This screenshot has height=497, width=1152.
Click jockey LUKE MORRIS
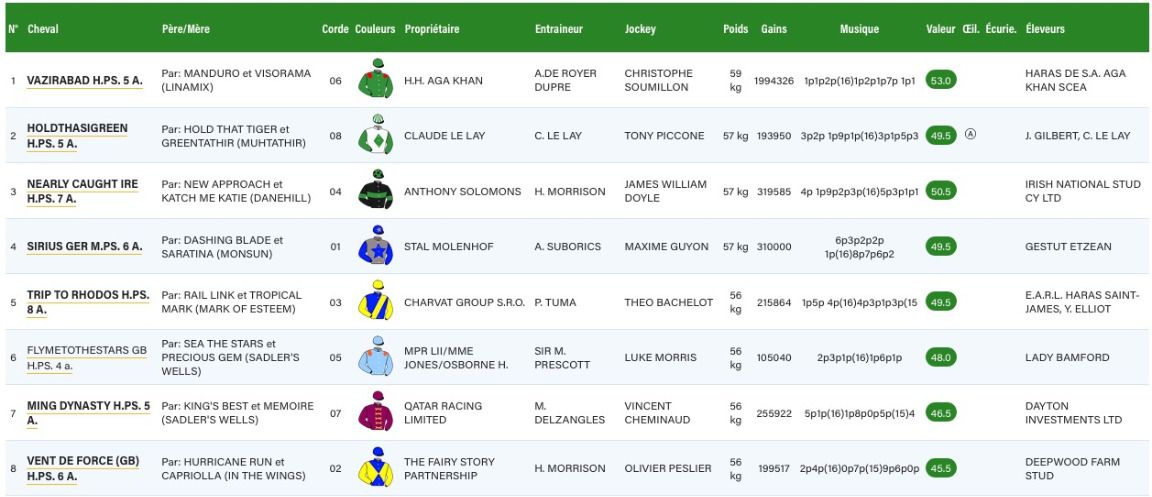[x=660, y=357]
